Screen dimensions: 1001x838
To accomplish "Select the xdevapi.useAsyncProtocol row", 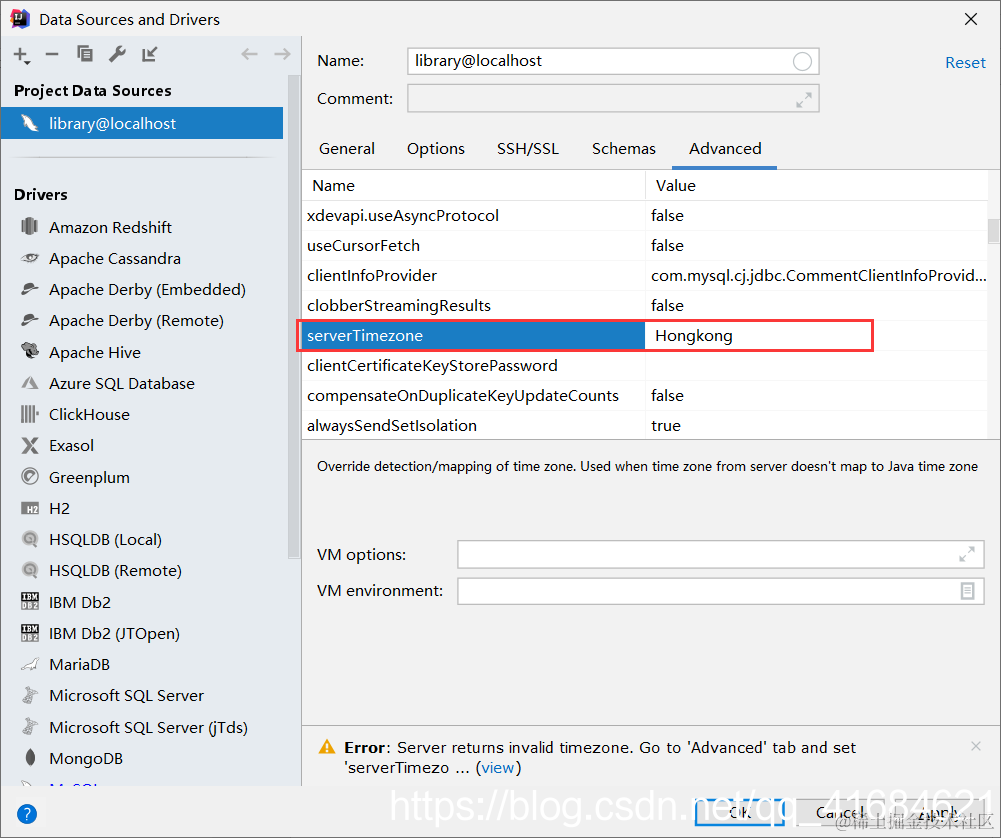I will [x=645, y=216].
